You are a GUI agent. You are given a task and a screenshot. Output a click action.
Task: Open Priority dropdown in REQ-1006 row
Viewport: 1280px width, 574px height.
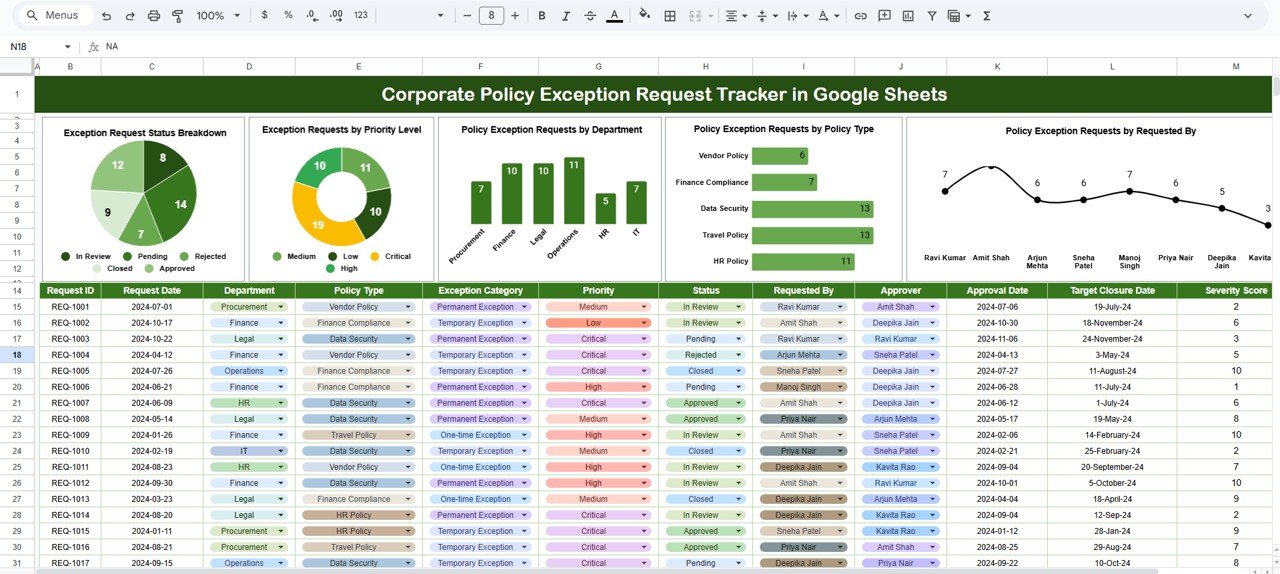[644, 387]
